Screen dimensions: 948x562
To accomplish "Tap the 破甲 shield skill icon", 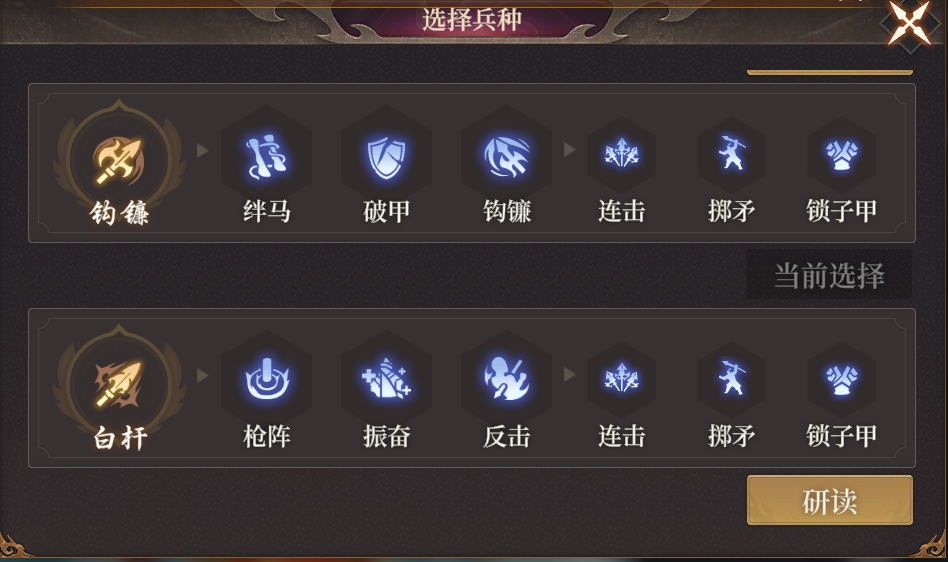I will click(386, 156).
